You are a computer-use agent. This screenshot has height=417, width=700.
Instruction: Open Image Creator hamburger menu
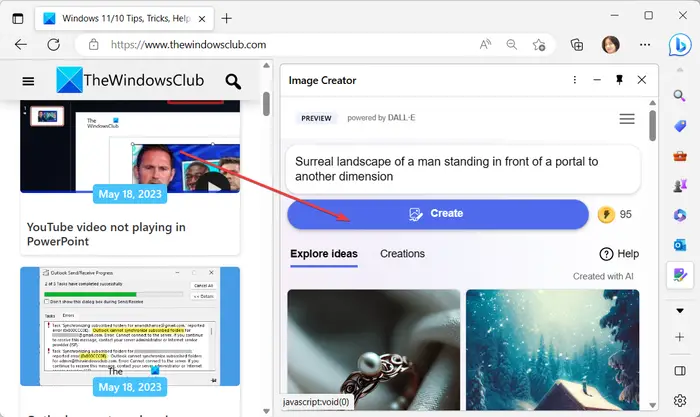(x=627, y=119)
